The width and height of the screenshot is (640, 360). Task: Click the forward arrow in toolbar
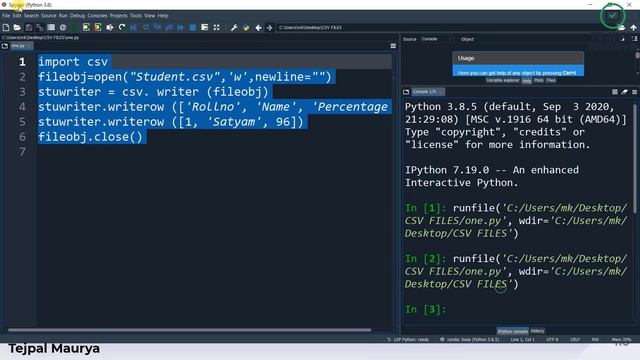[269, 27]
